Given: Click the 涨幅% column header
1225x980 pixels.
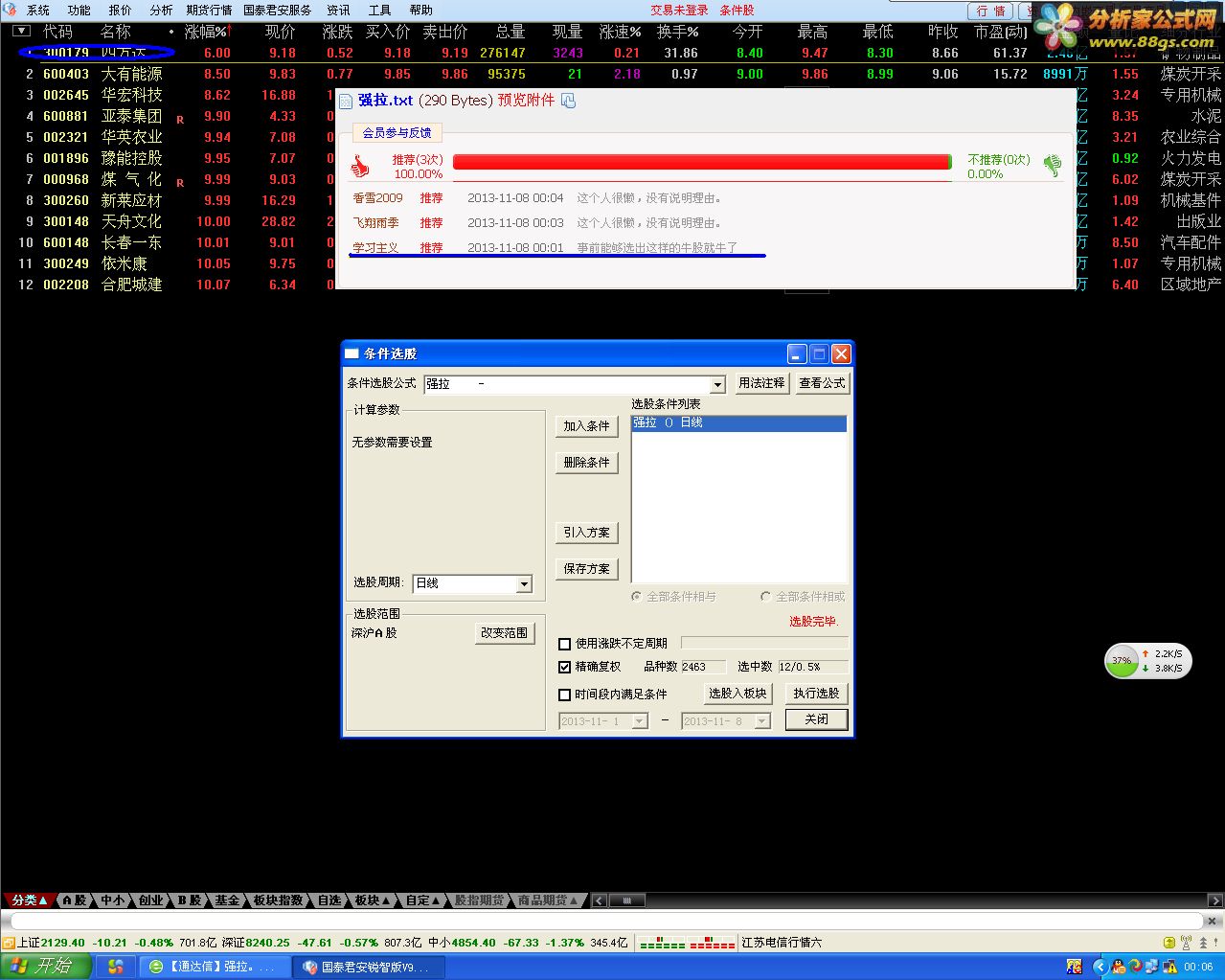Looking at the screenshot, I should point(208,32).
